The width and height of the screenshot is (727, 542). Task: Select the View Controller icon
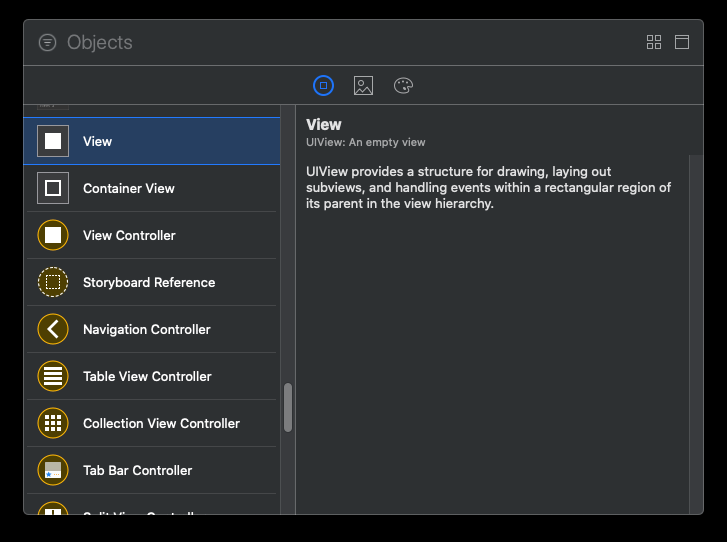53,235
